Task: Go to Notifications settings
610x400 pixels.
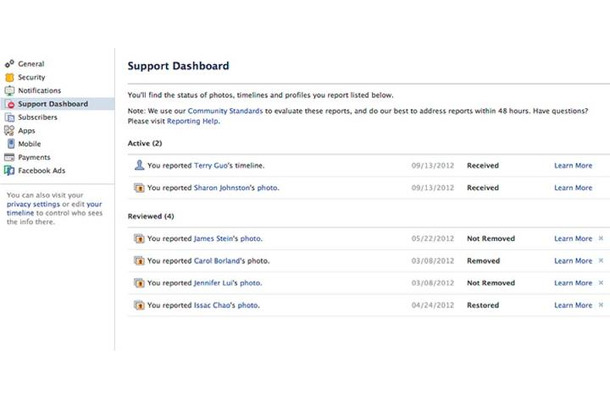Action: [x=39, y=90]
